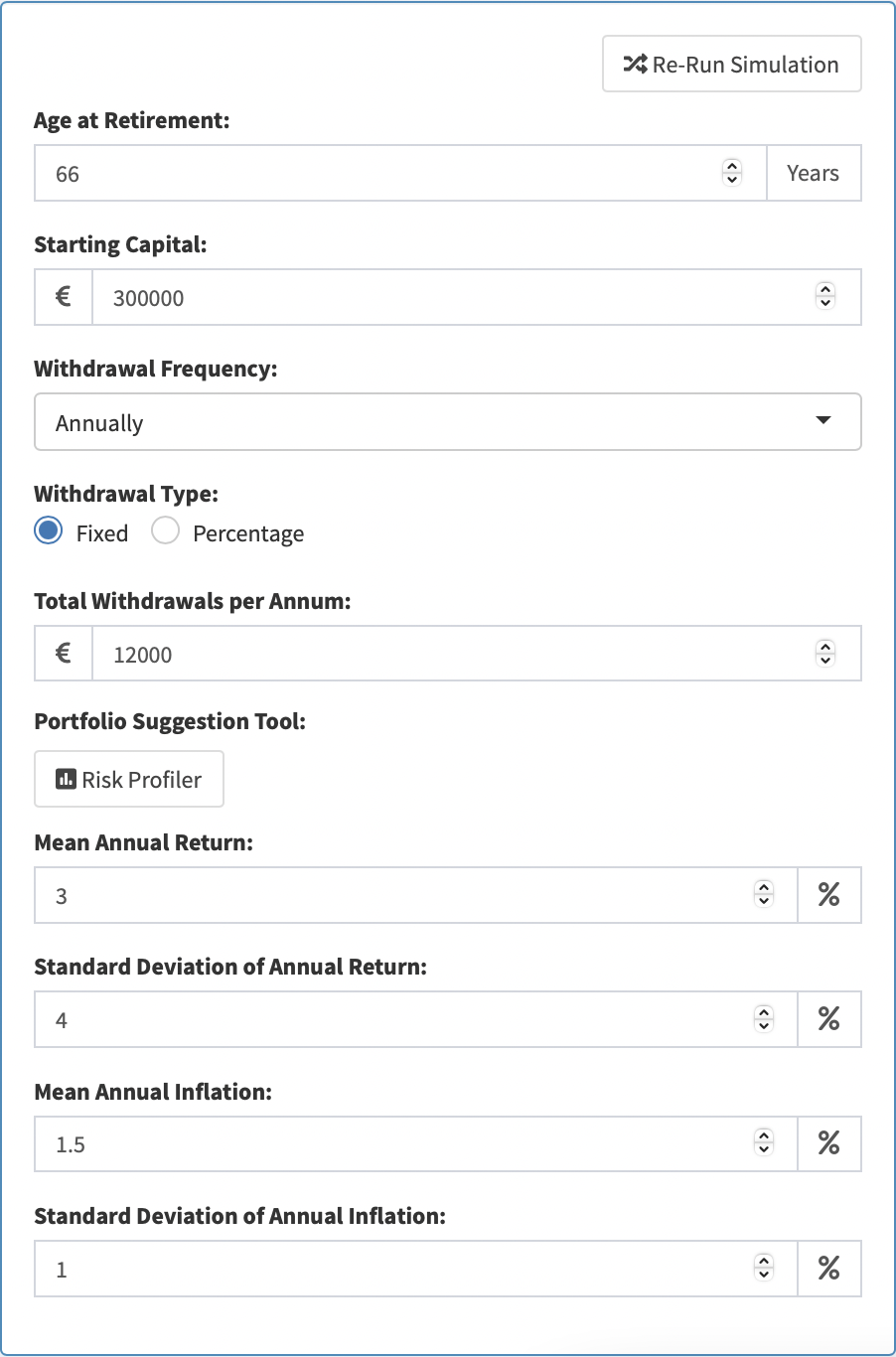Open the Withdrawal Frequency dropdown
896x1357 pixels.
coord(448,422)
